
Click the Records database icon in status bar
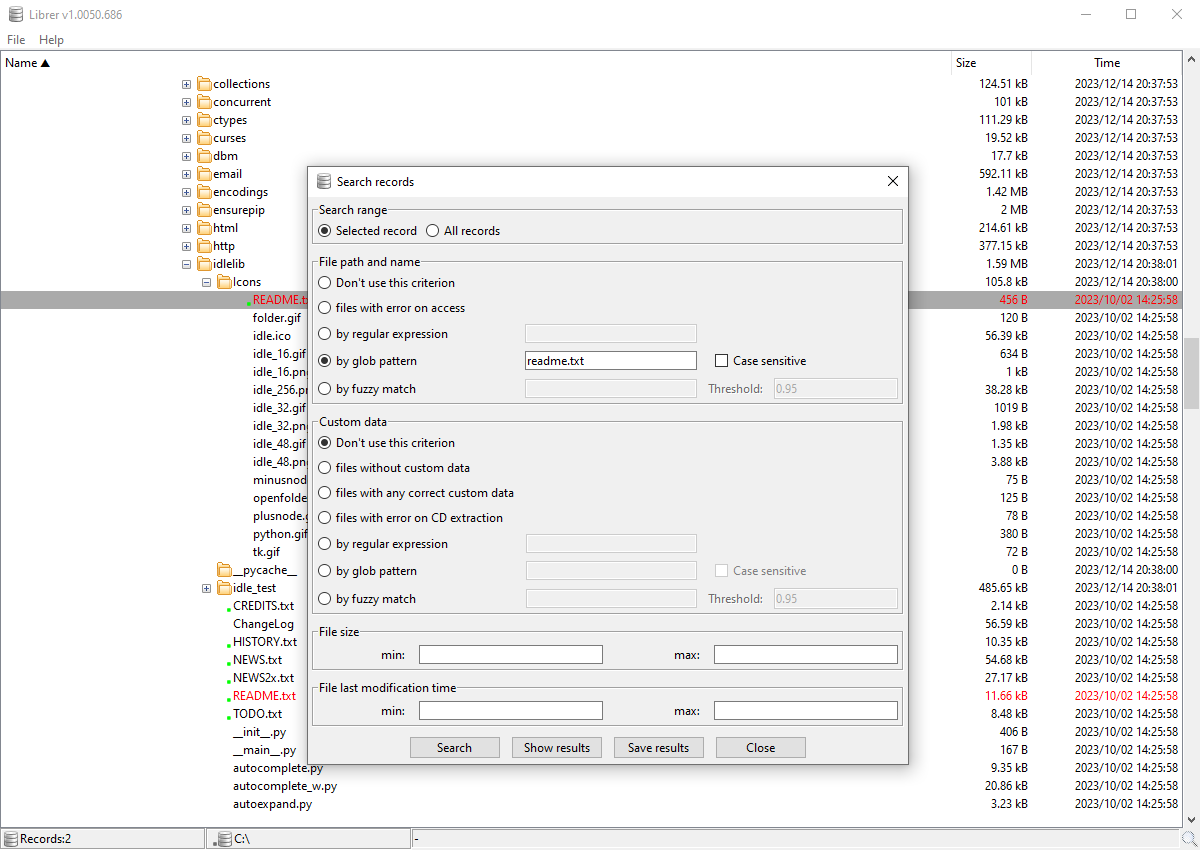pyautogui.click(x=10, y=839)
